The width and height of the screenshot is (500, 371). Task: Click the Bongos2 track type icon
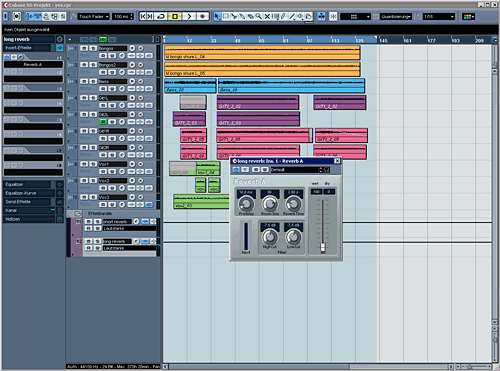tap(70, 64)
